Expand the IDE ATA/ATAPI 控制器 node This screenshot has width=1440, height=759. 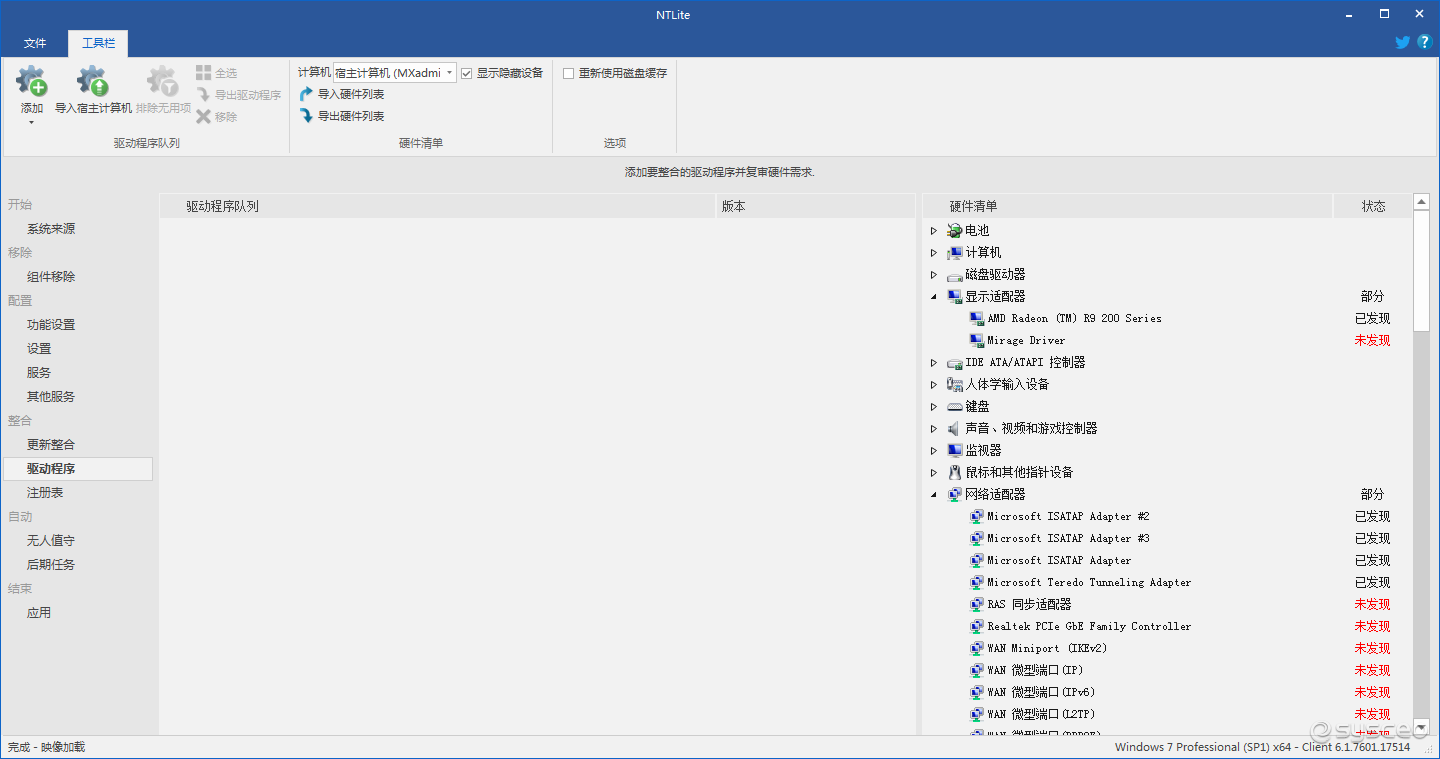934,363
